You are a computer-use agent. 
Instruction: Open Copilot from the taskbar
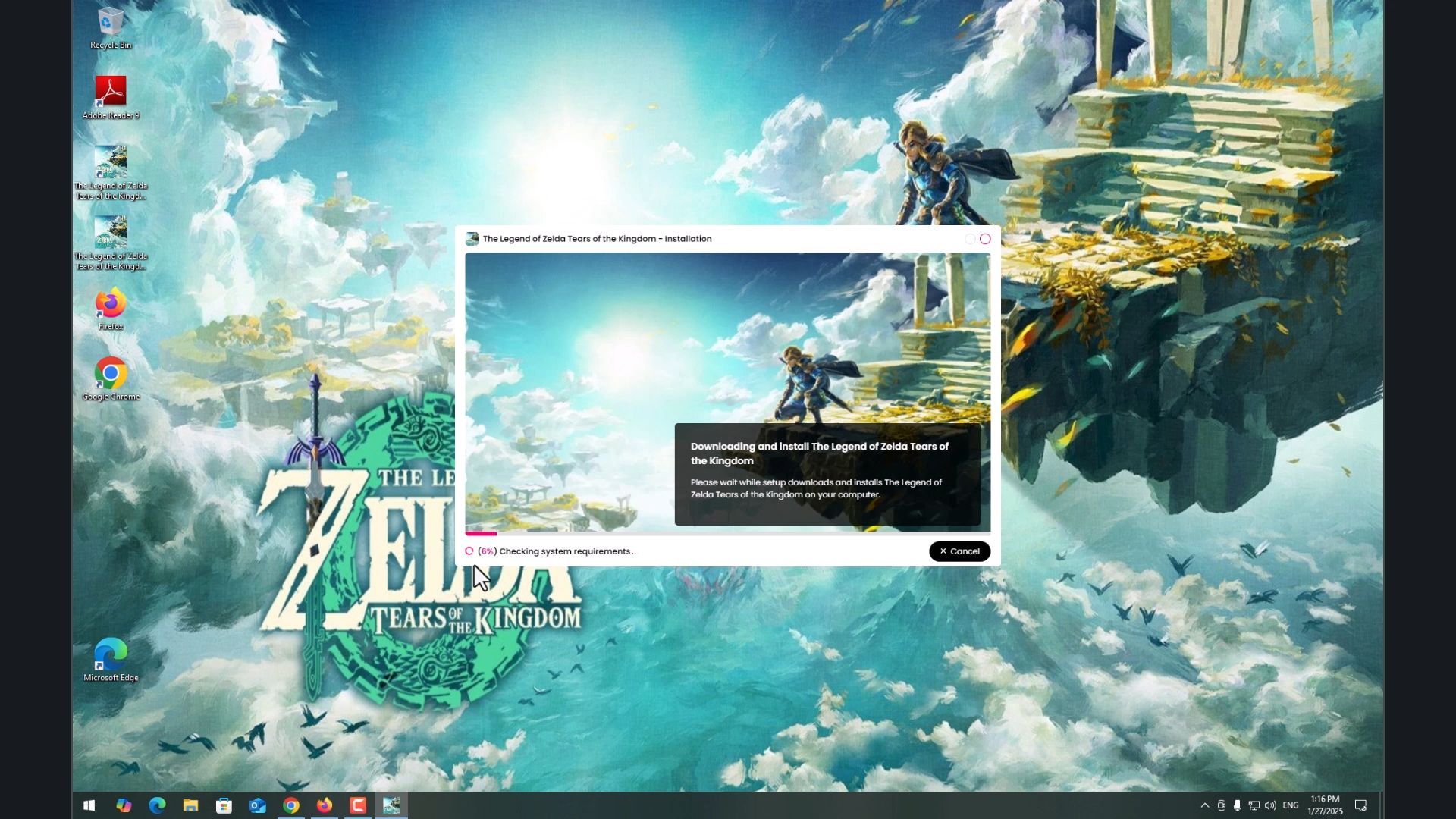point(124,805)
